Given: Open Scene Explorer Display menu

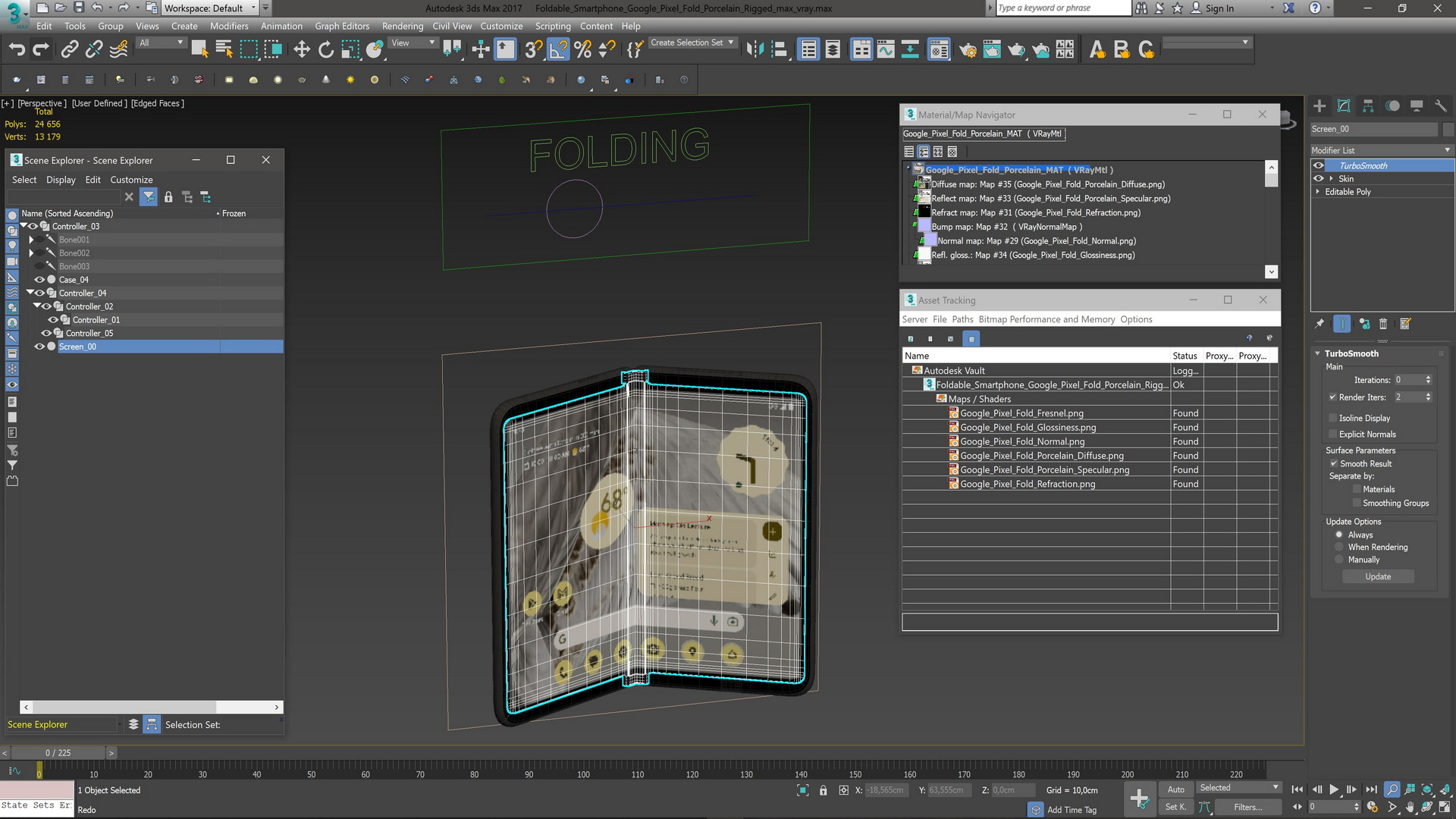Looking at the screenshot, I should click(x=61, y=180).
